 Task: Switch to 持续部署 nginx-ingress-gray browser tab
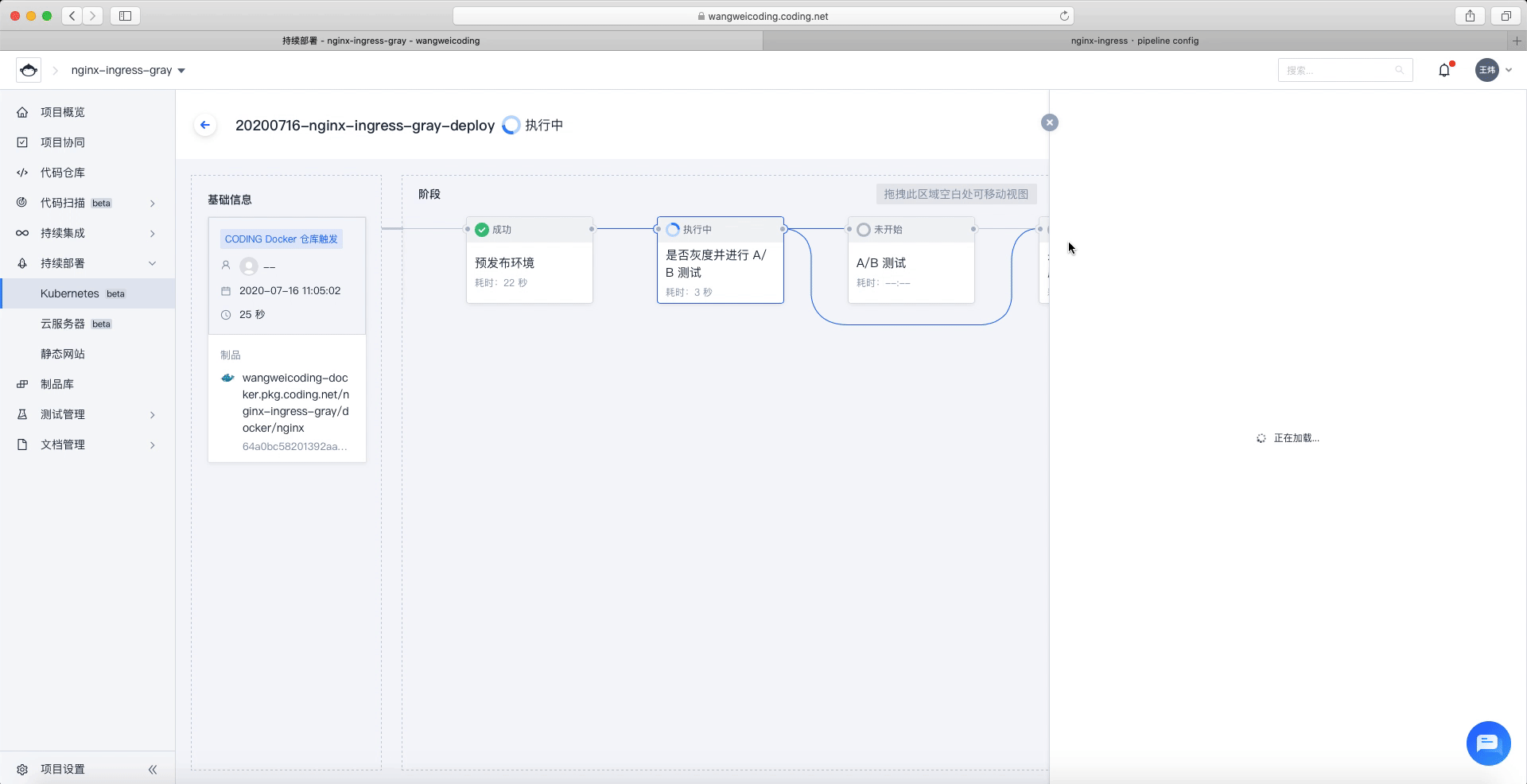point(381,41)
